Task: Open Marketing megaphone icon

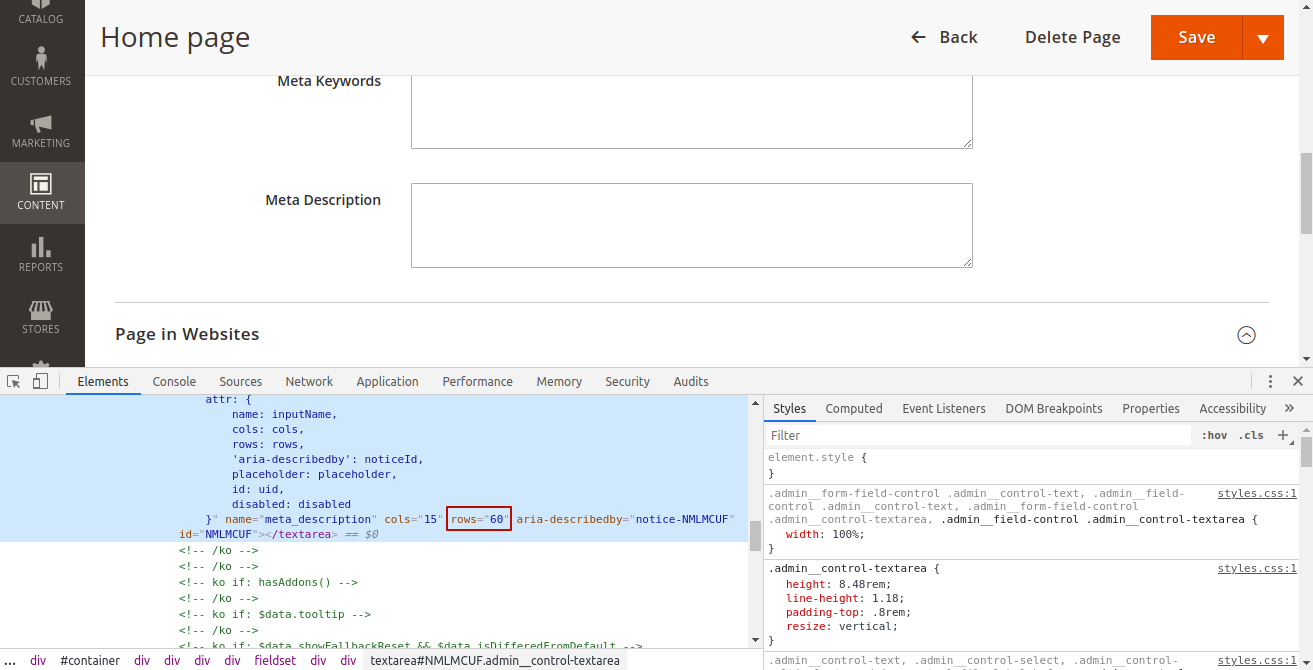Action: (41, 123)
